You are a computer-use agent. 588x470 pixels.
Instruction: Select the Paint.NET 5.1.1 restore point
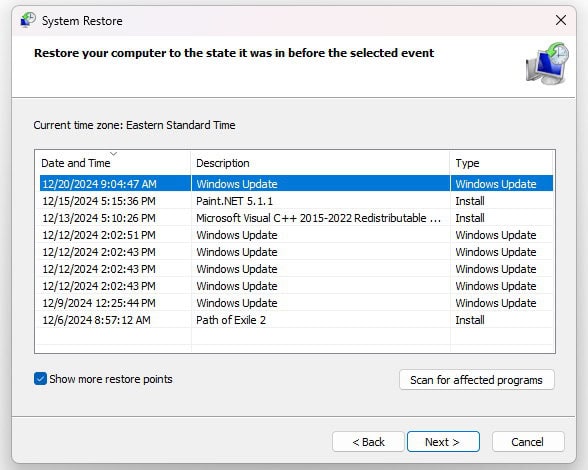click(x=296, y=201)
